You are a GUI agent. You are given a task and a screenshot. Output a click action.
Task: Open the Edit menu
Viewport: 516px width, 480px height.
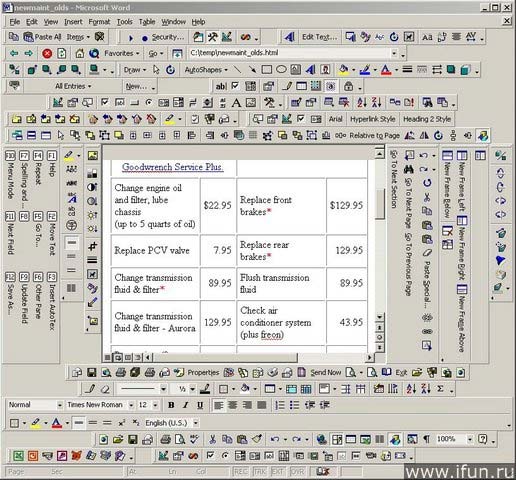pyautogui.click(x=32, y=22)
